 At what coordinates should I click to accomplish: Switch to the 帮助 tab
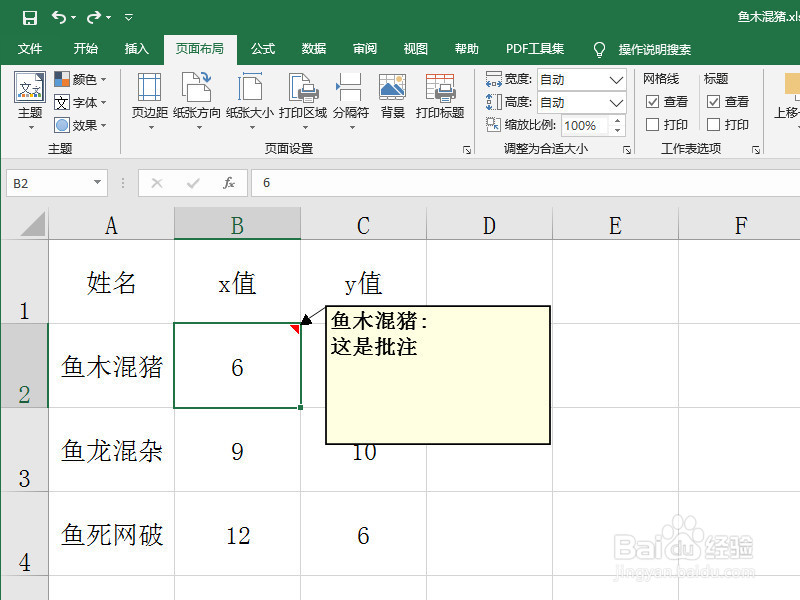[467, 48]
